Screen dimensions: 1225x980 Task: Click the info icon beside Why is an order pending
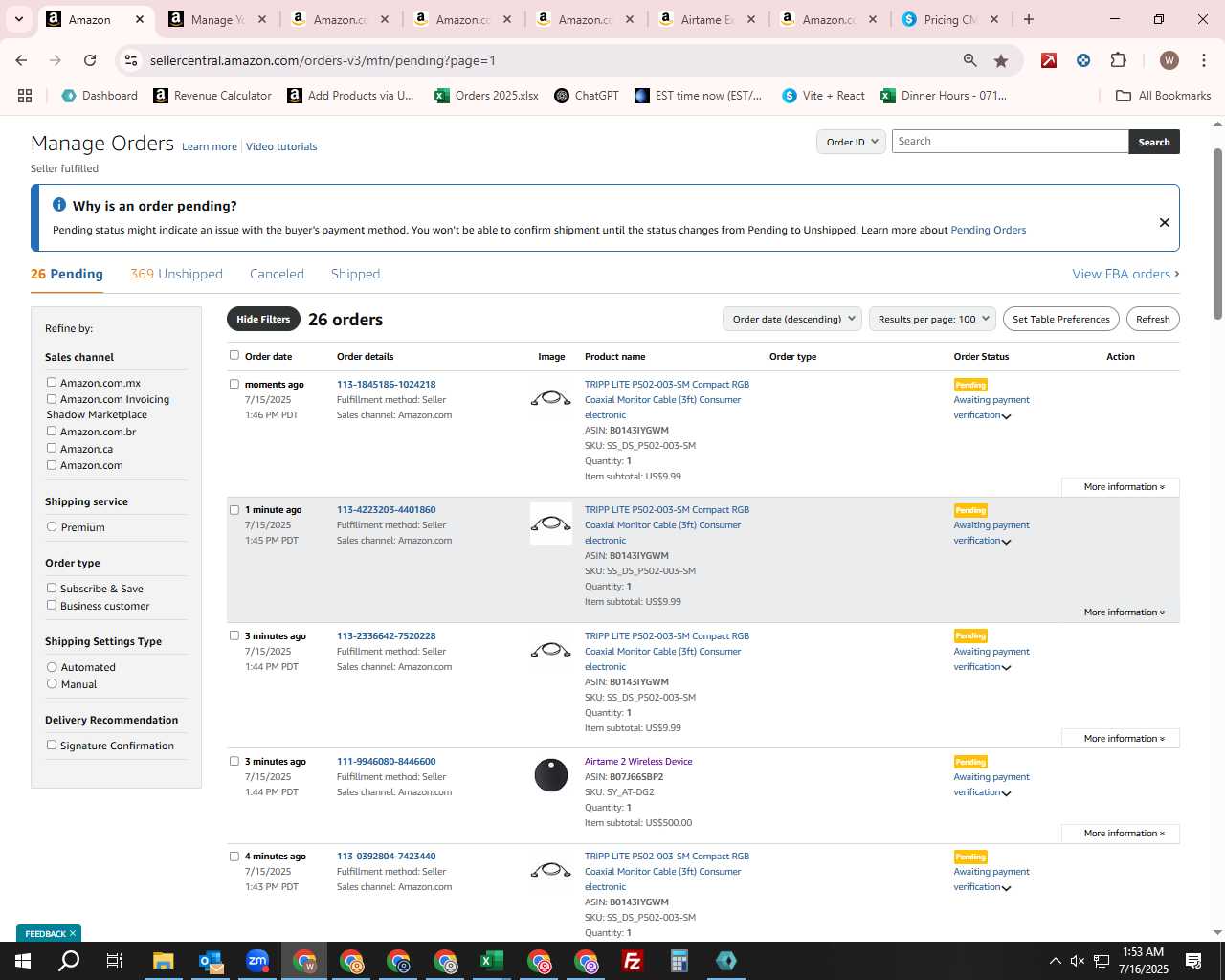coord(59,205)
